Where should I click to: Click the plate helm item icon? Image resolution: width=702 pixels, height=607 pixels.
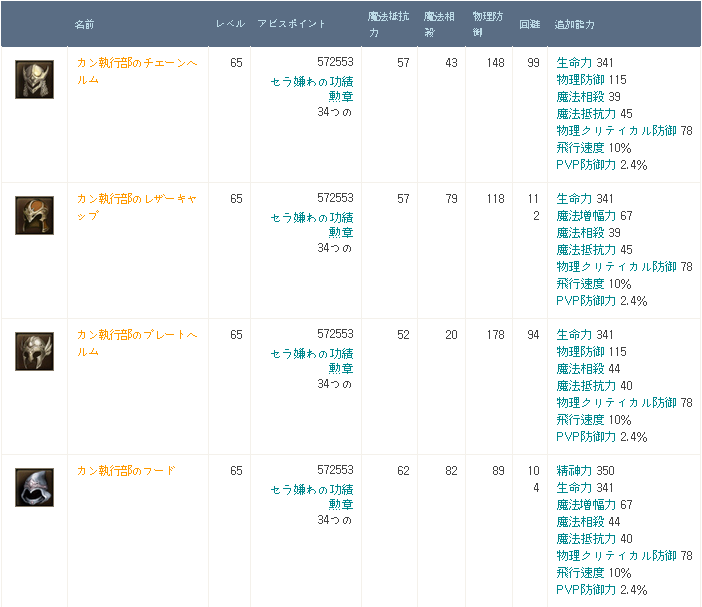[x=34, y=351]
